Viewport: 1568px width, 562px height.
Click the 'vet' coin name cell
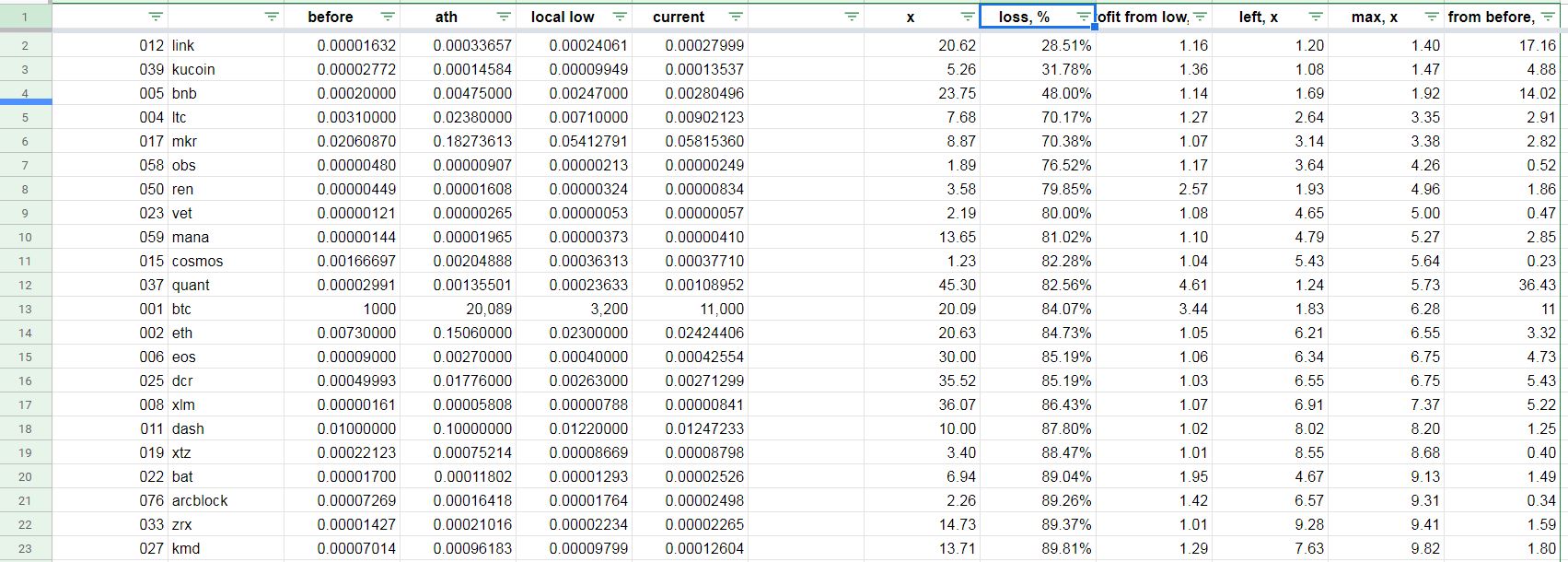tap(226, 213)
